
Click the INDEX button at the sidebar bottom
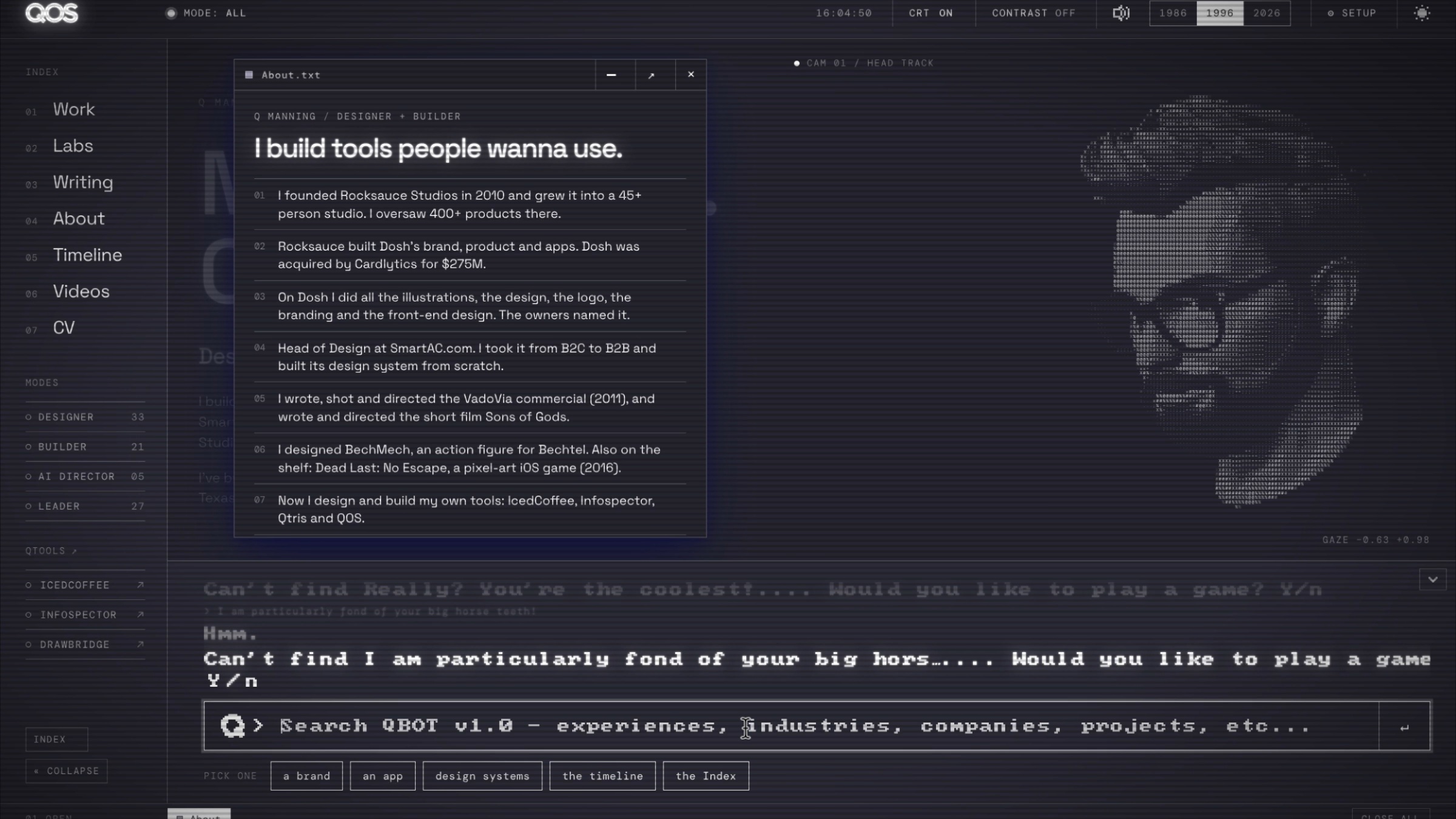[56, 740]
